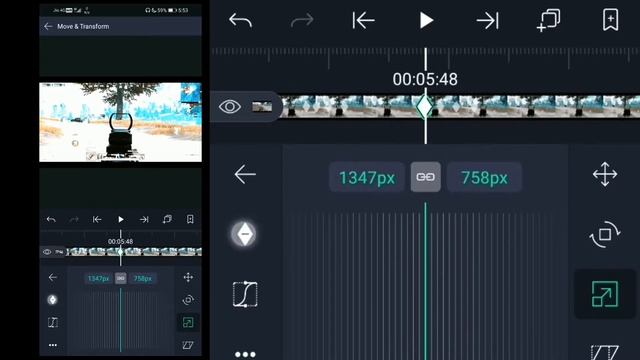
Task: Click the Move & Transform title
Action: tap(83, 26)
